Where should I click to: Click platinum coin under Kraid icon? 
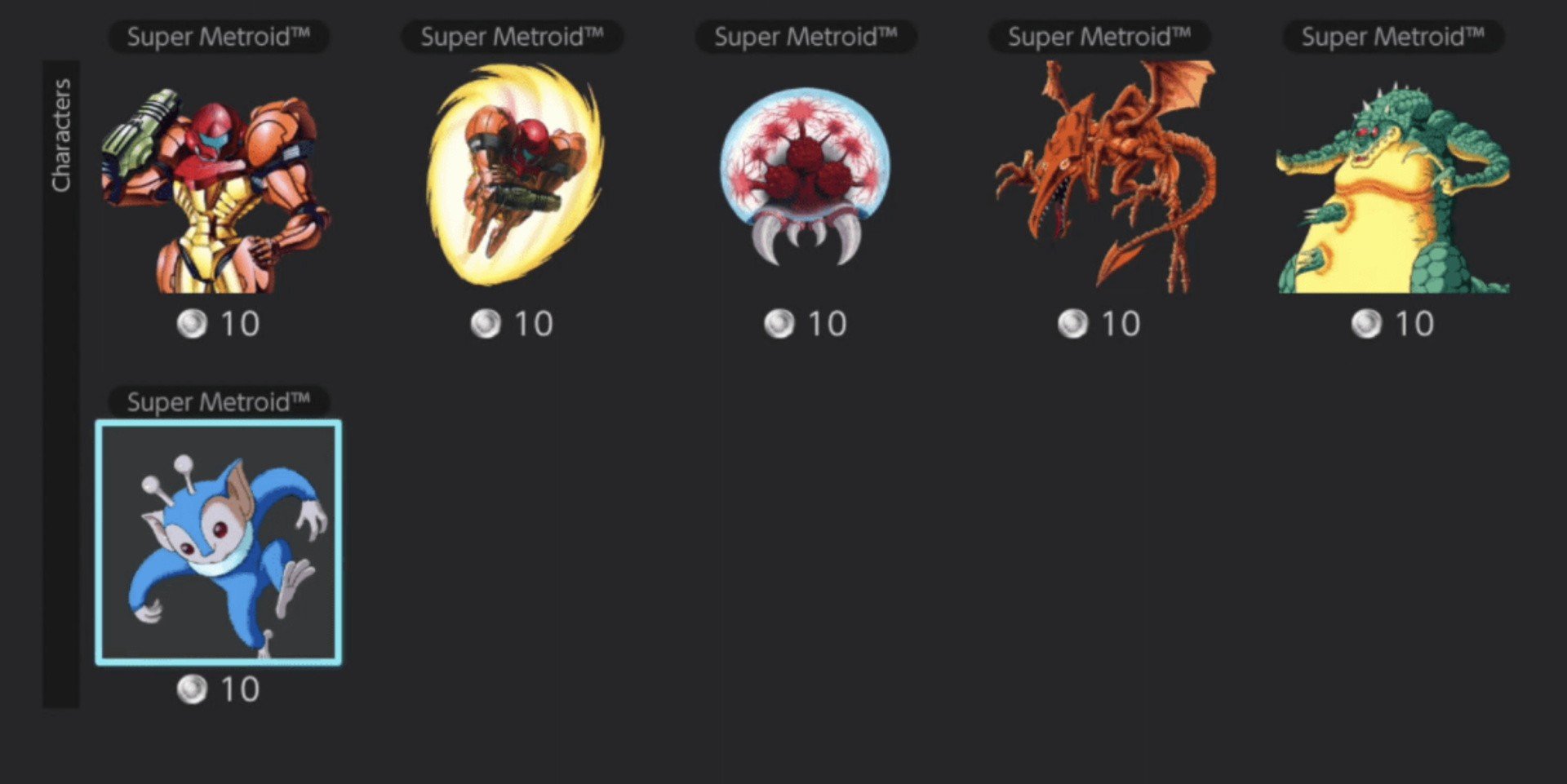click(1367, 324)
